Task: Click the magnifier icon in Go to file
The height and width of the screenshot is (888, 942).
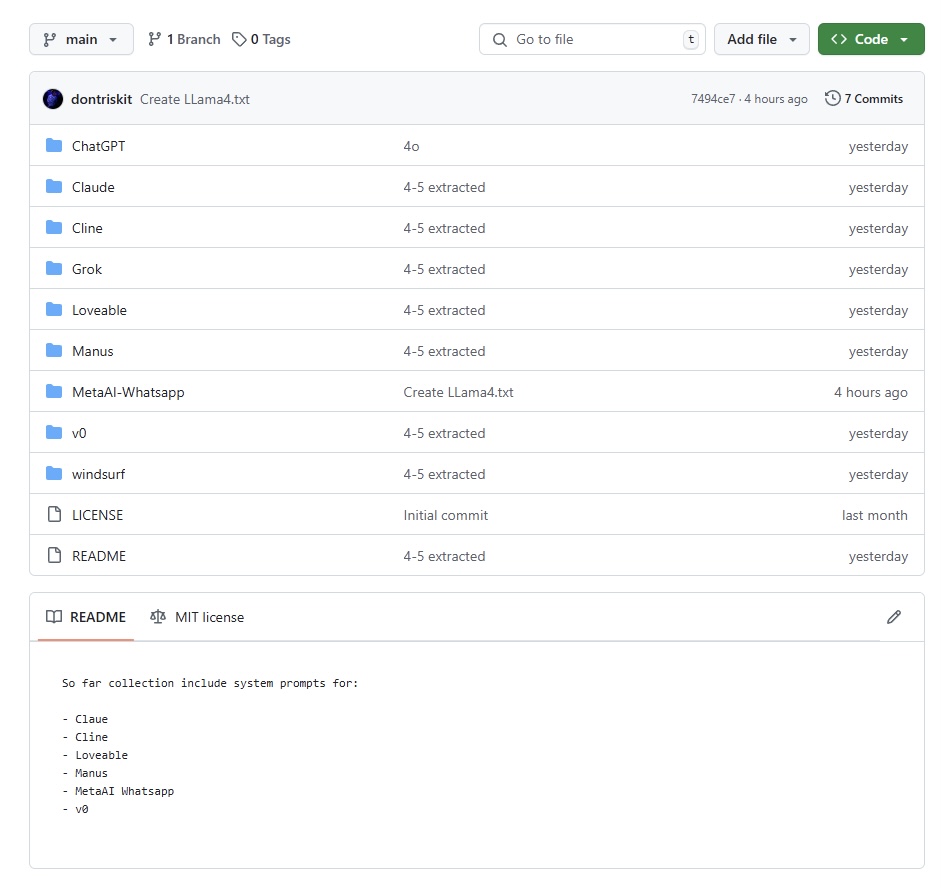Action: pos(500,40)
